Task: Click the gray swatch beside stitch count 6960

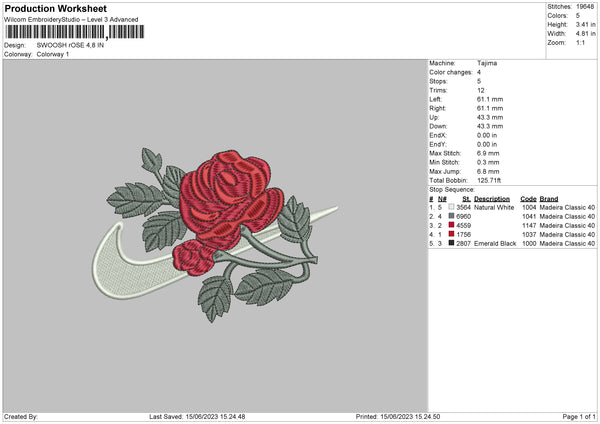Action: click(451, 216)
